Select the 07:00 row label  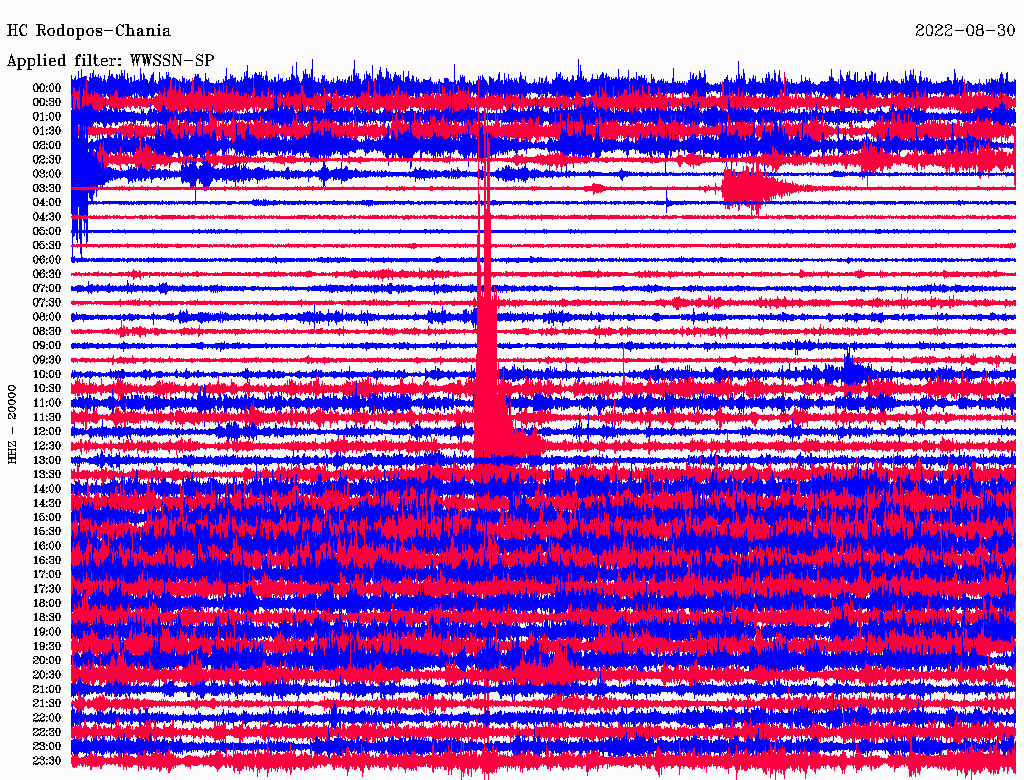47,288
